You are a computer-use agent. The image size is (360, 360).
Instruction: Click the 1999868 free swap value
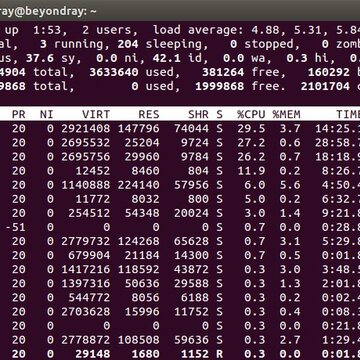[220, 86]
